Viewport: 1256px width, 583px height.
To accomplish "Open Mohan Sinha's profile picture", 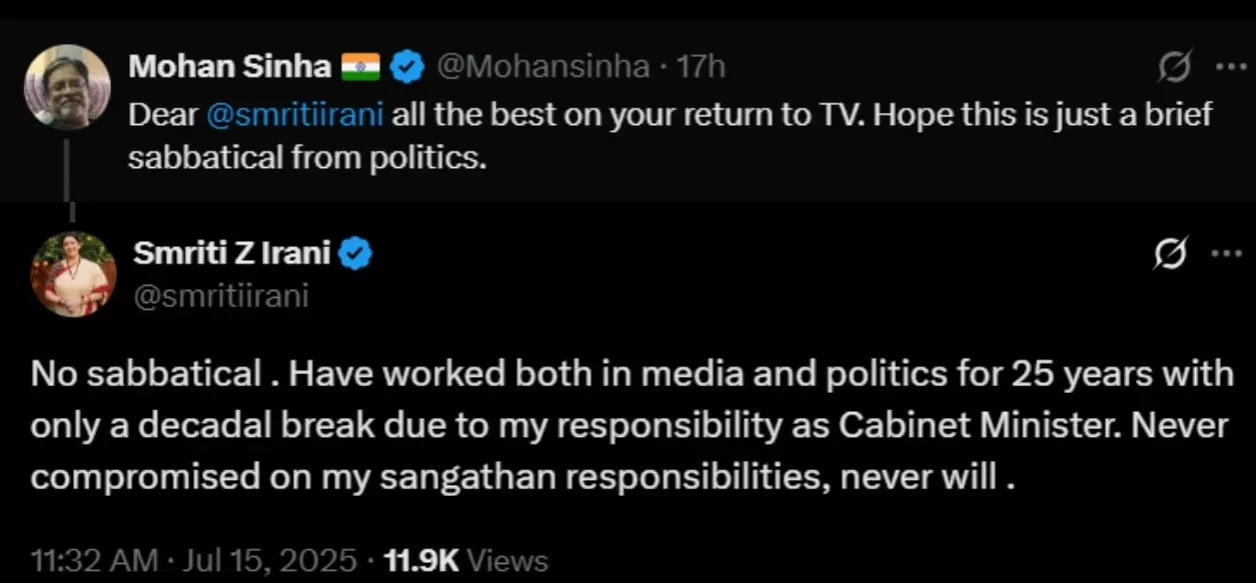I will pos(67,88).
